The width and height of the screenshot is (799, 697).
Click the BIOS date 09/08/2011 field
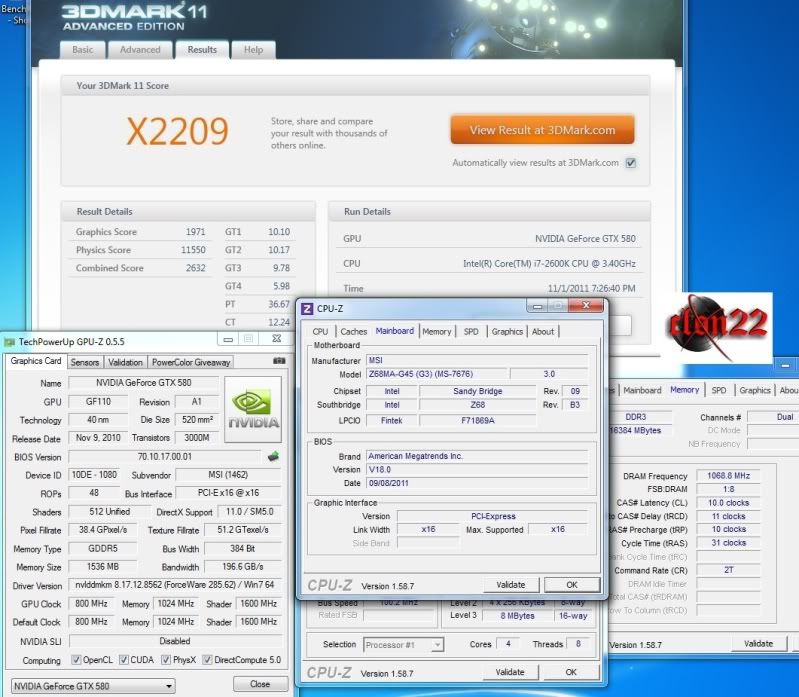[477, 483]
